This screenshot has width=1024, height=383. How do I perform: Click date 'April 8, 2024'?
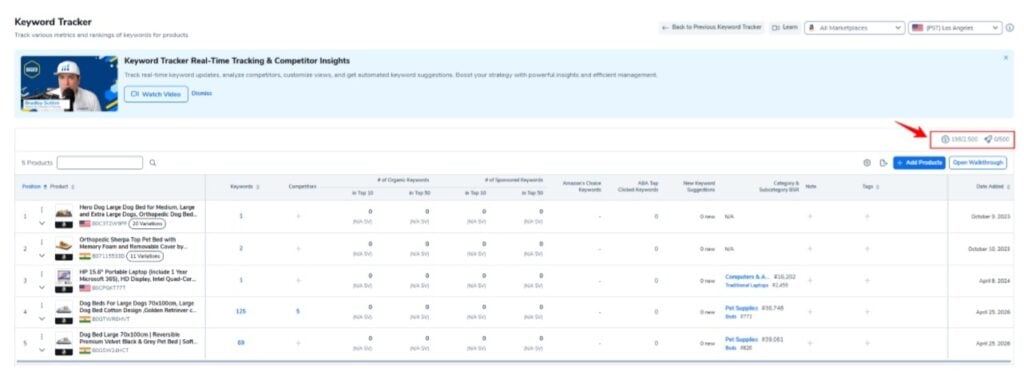tap(994, 280)
